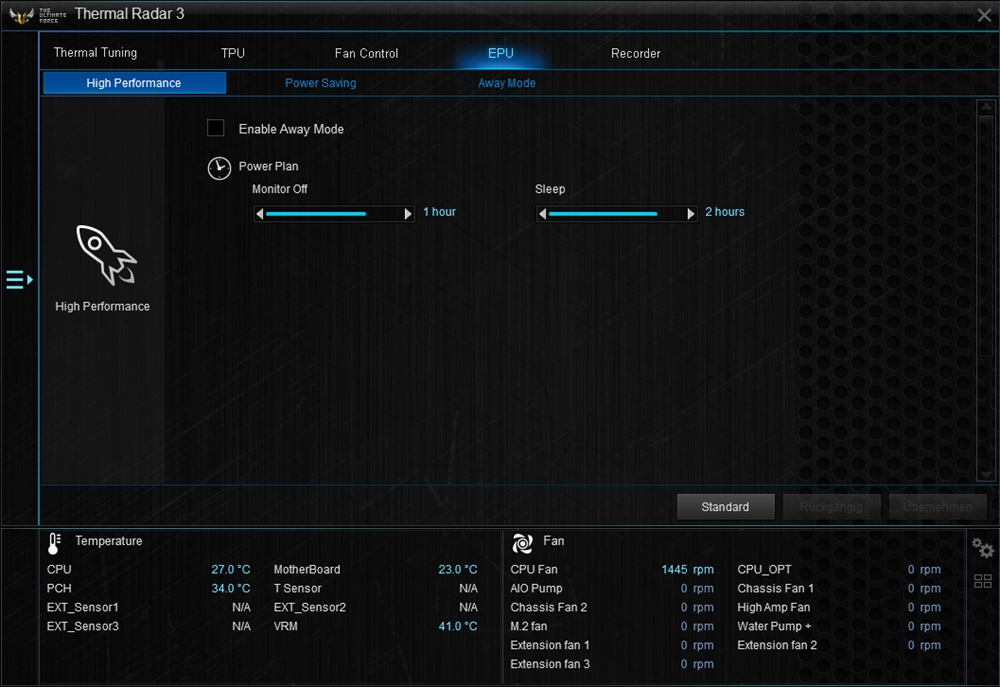This screenshot has width=1000, height=687.
Task: Click the CPU Fan speed 1445 rpm
Action: [688, 570]
